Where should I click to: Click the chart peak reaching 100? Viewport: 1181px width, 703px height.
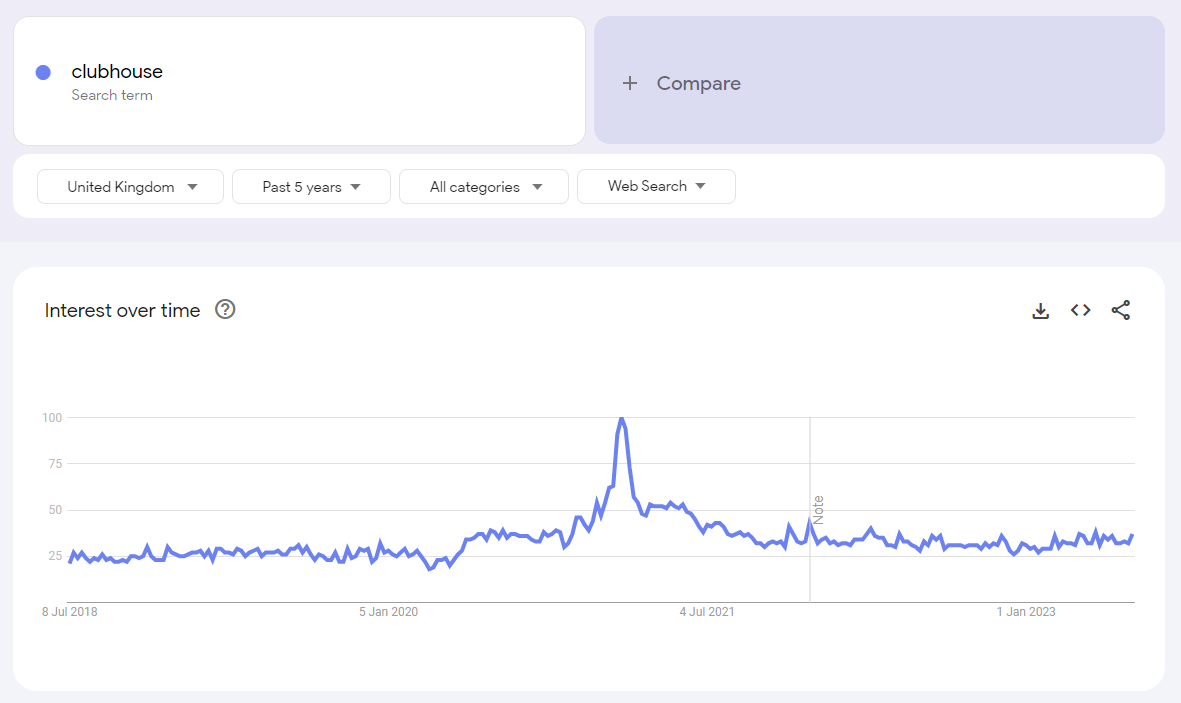pyautogui.click(x=622, y=419)
